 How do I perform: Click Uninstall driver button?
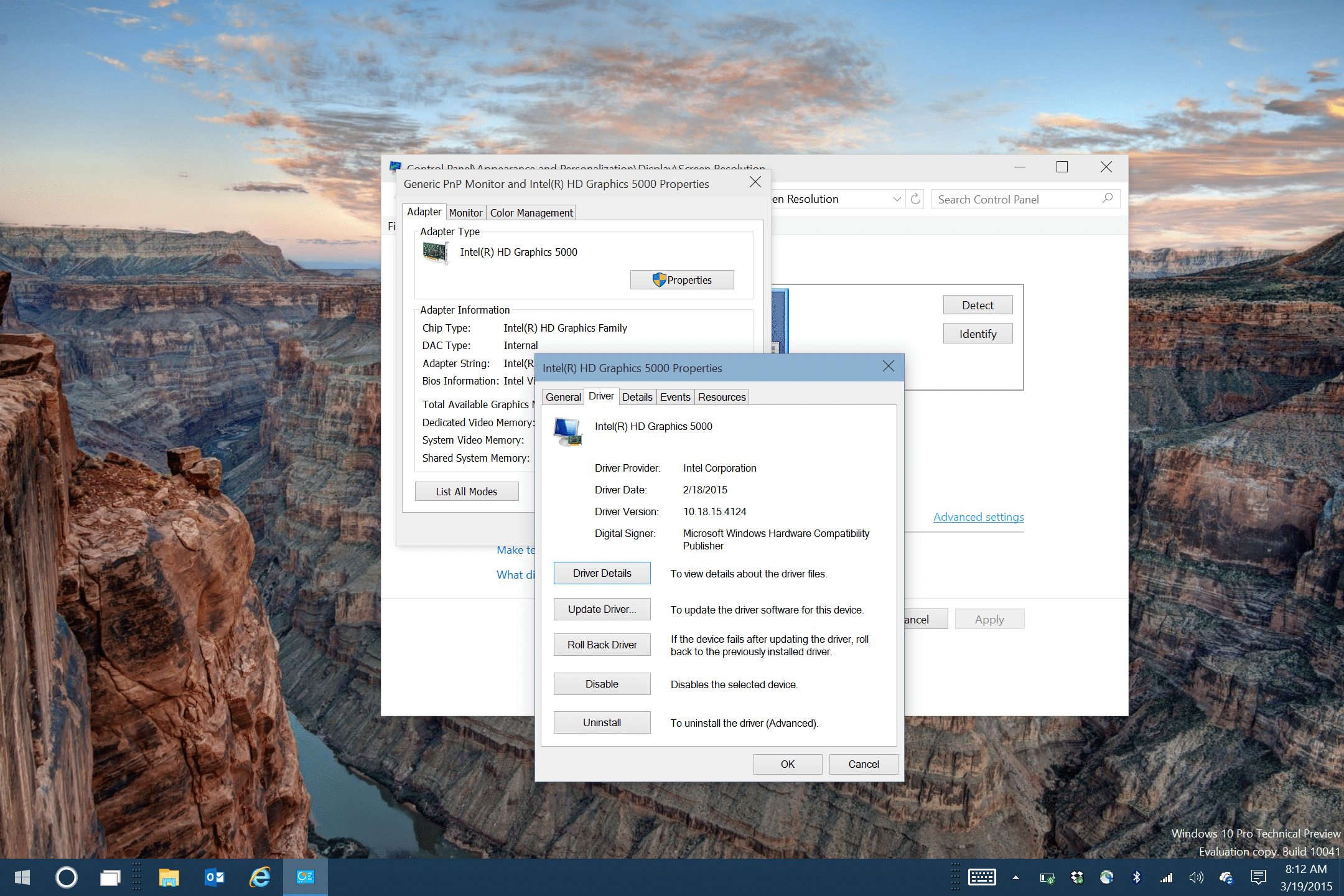pyautogui.click(x=601, y=721)
